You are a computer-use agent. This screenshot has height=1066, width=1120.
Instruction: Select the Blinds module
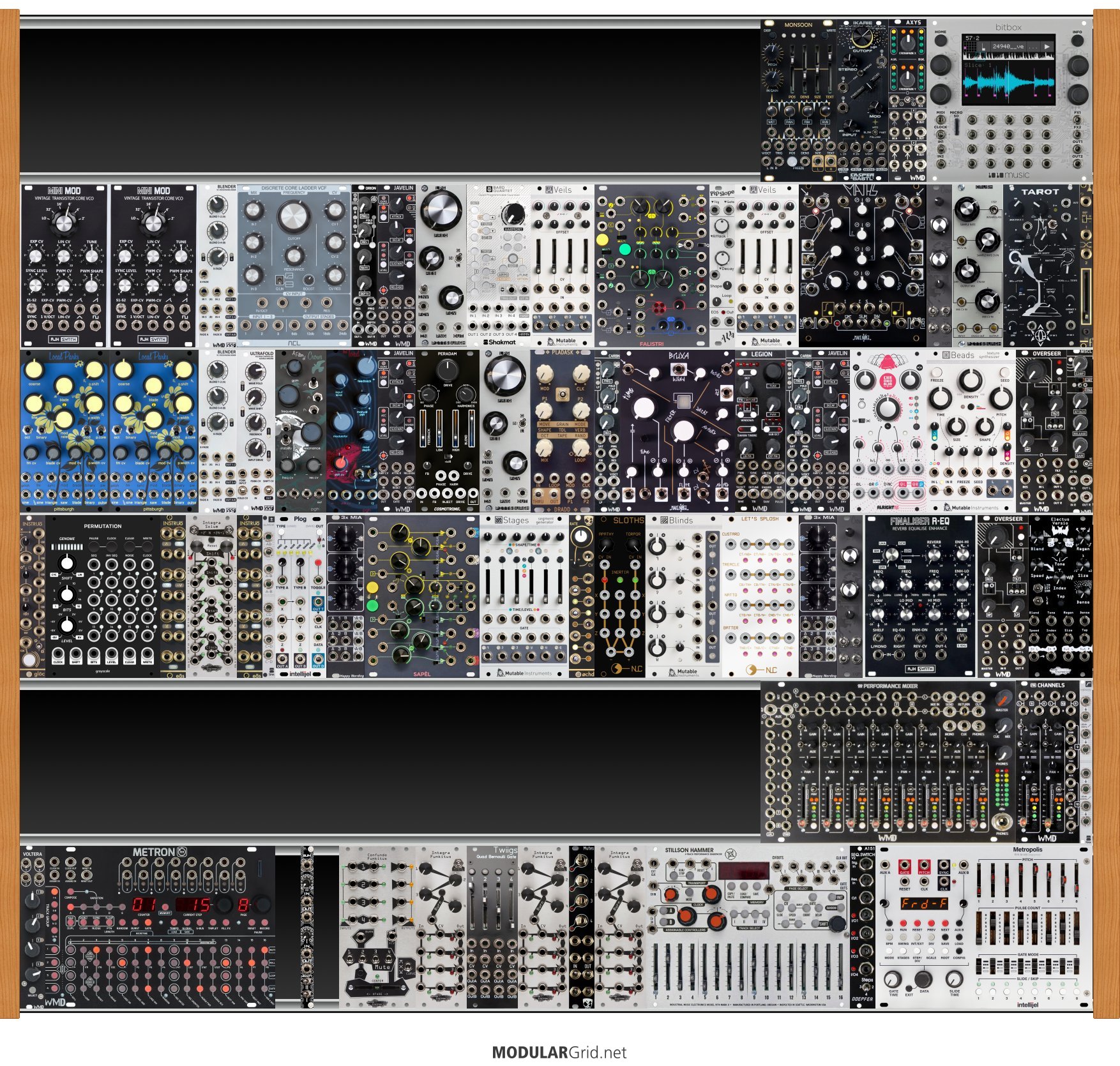[684, 596]
